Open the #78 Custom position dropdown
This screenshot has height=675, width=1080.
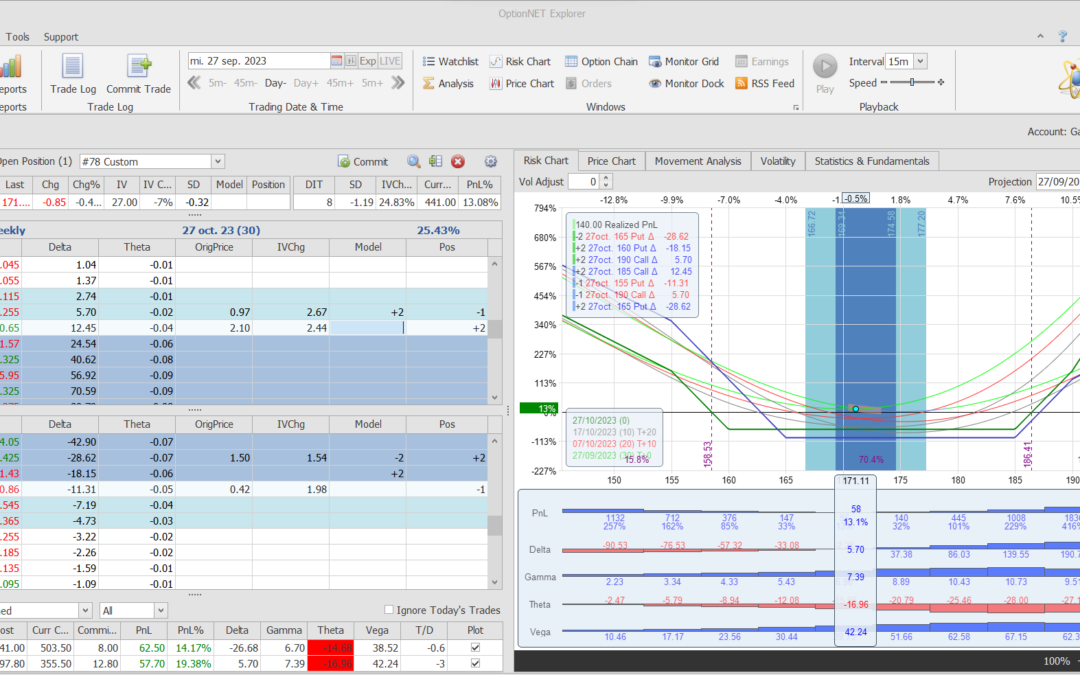217,161
